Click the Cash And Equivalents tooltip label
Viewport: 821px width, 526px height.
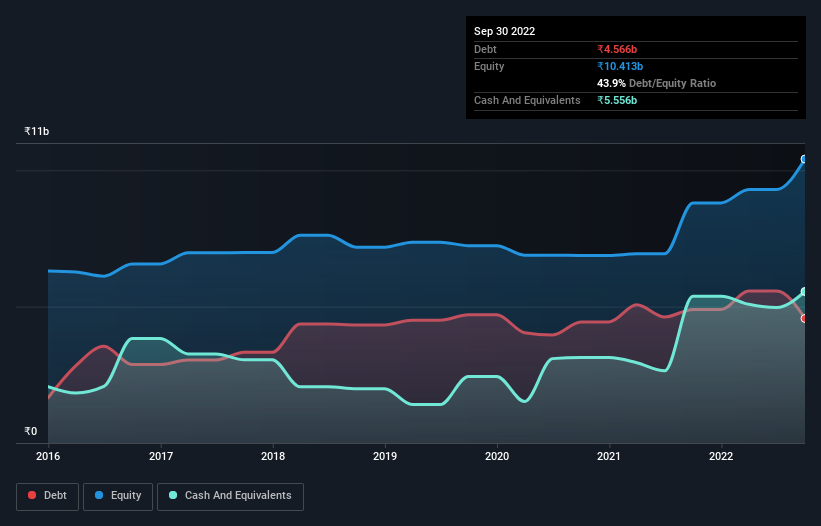pos(527,100)
